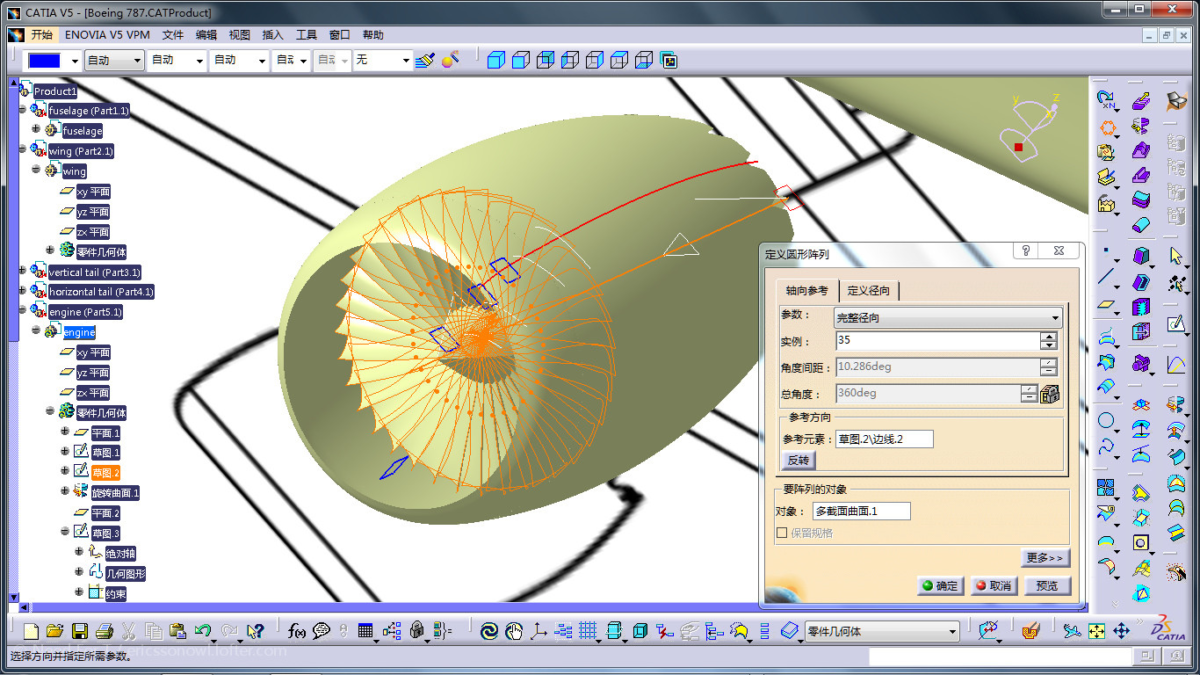Open the 参数 完整径向 dropdown
Viewport: 1200px width, 675px height.
[947, 318]
